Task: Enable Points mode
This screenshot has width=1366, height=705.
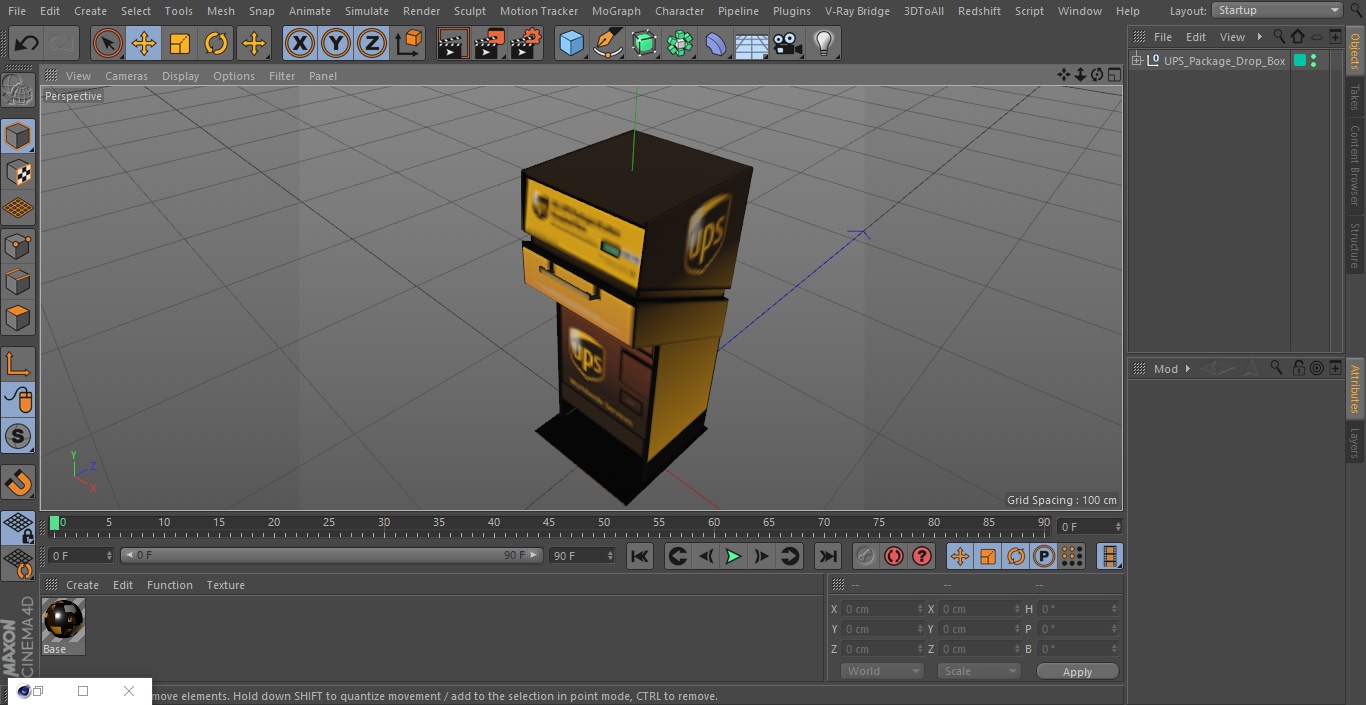Action: (x=18, y=245)
